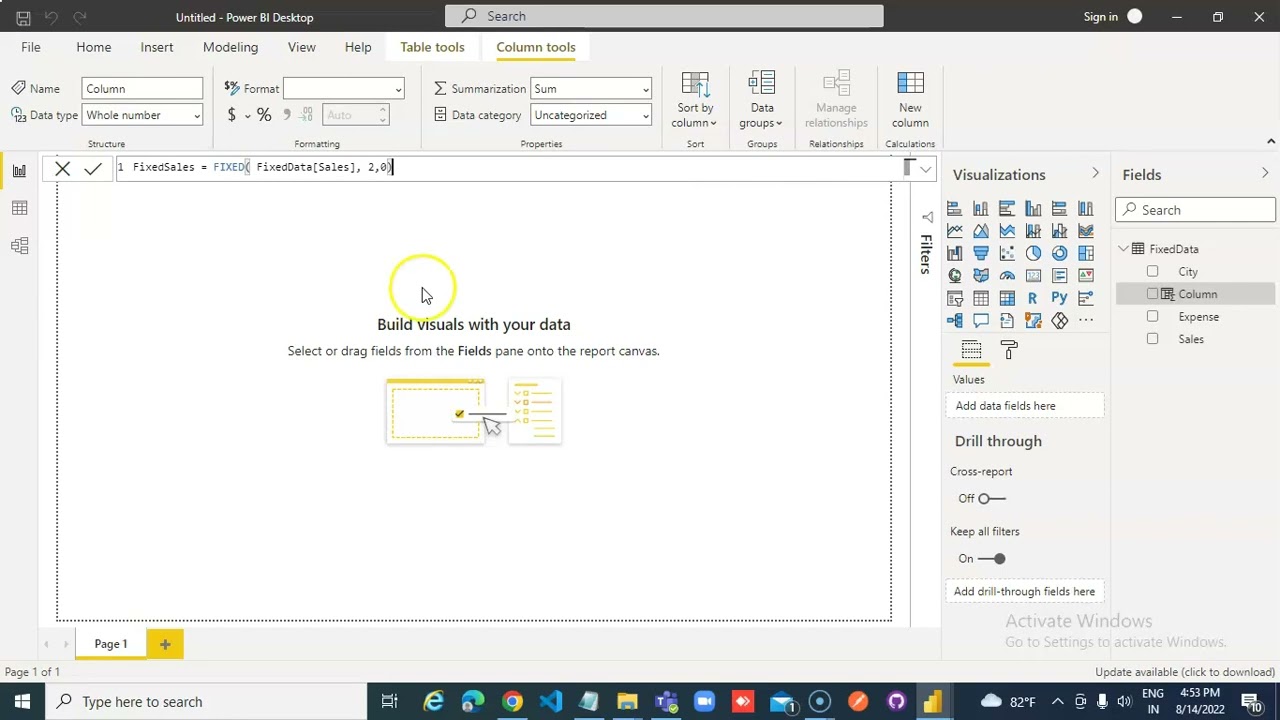This screenshot has width=1280, height=720.
Task: Check the Expense field checkbox
Action: click(1152, 316)
